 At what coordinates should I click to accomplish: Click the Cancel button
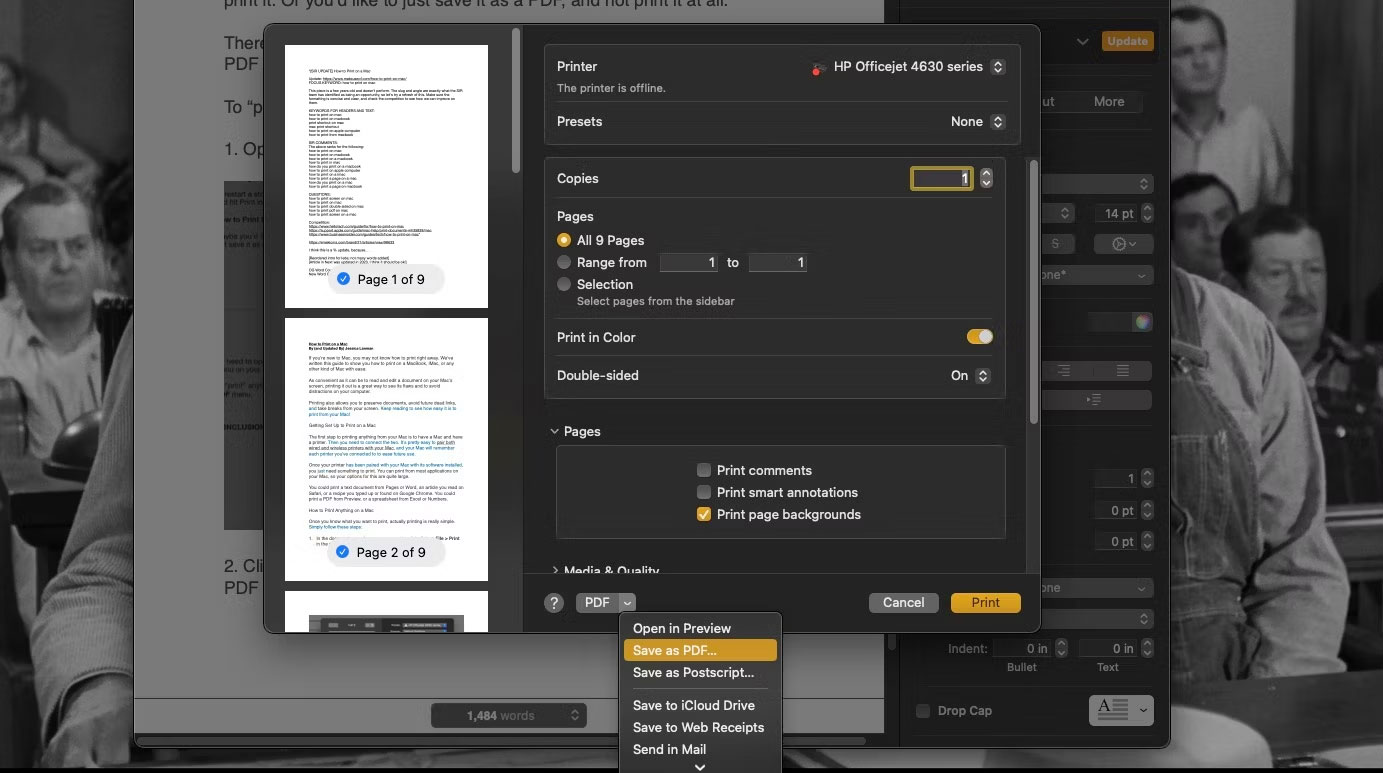tap(903, 602)
